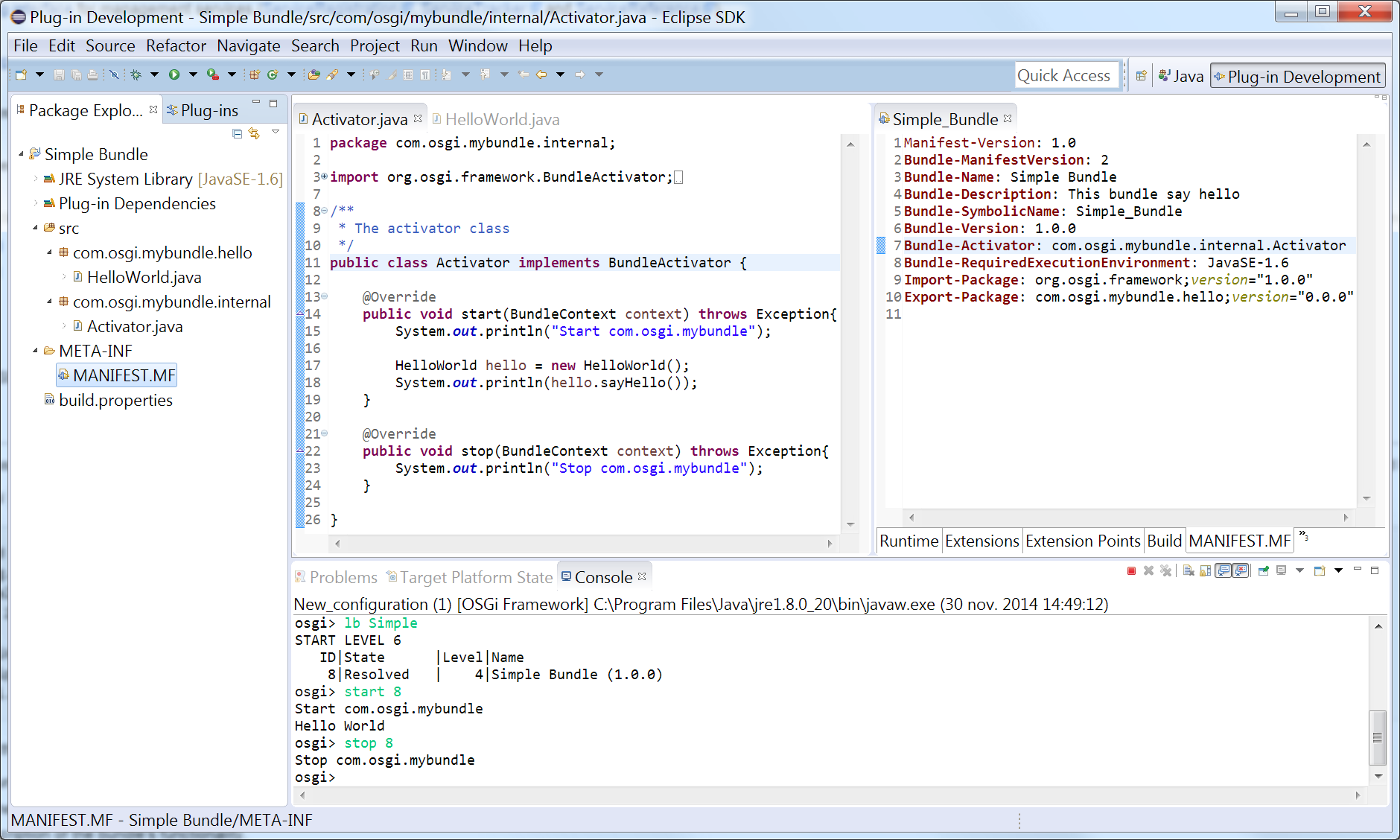Open Back history dropdown arrow
This screenshot has height=840, width=1400.
coord(560,74)
